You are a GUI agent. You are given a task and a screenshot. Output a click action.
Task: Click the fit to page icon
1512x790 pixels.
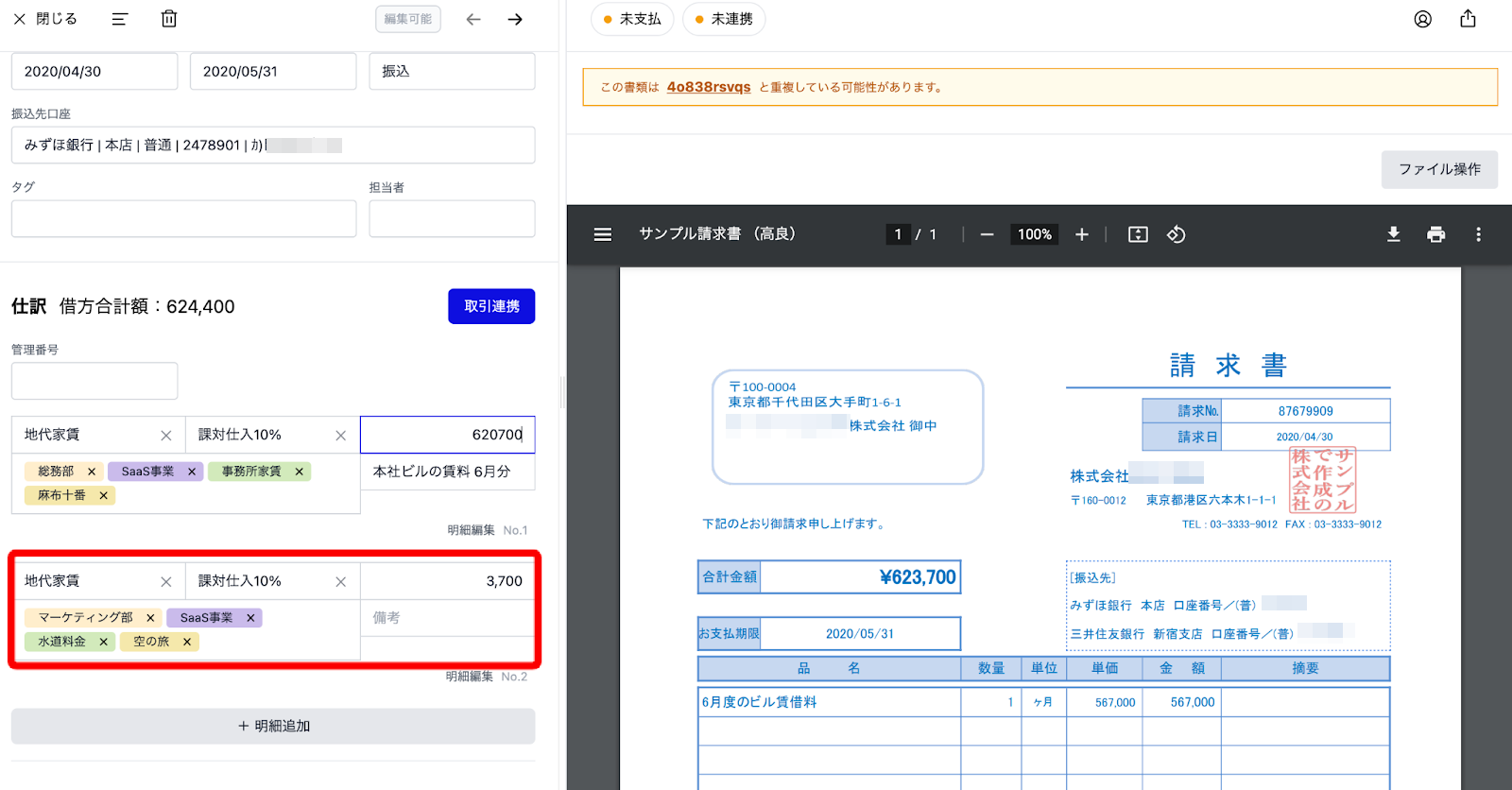pos(1138,234)
